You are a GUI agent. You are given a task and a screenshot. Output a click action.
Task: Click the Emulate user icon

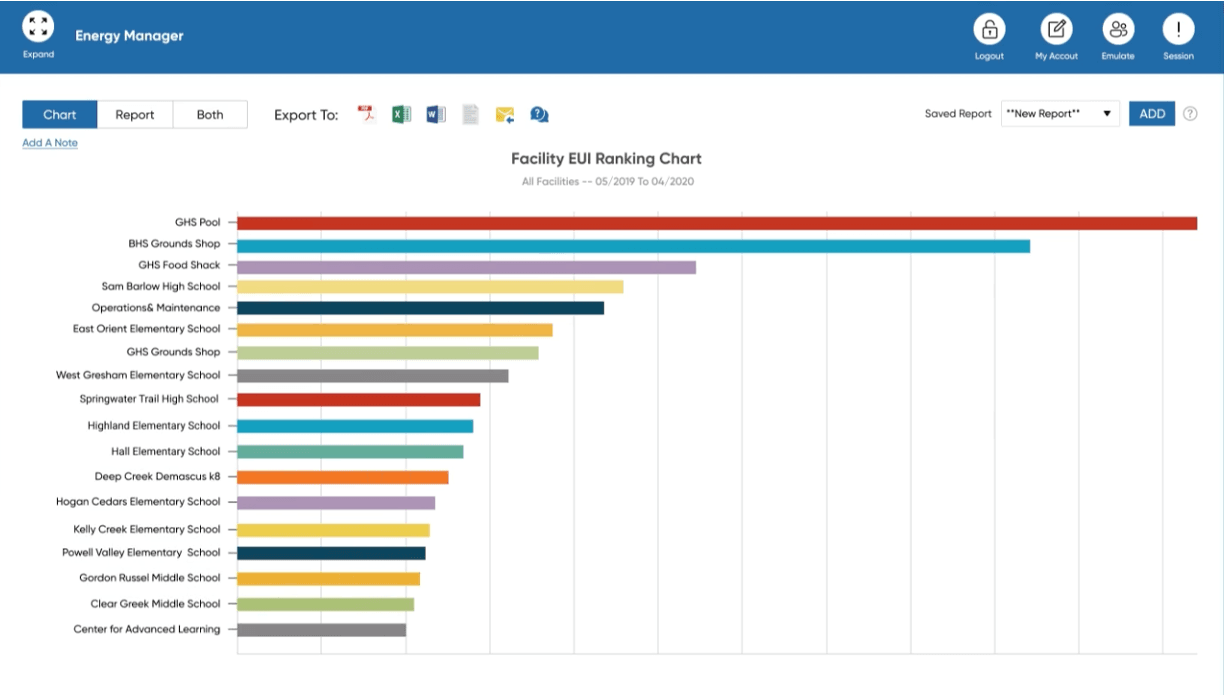click(x=1118, y=29)
